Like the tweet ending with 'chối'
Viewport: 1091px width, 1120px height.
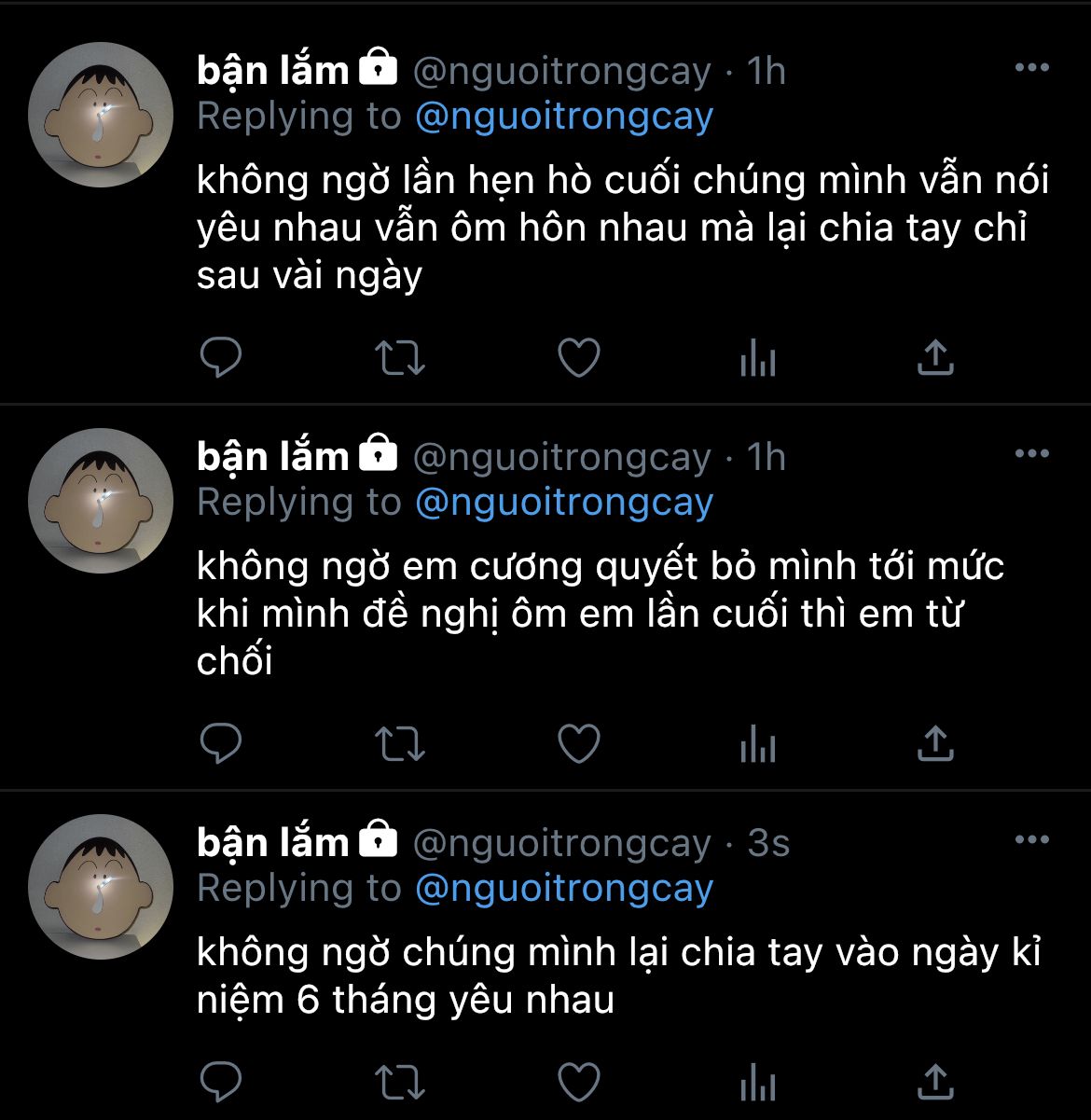(578, 743)
